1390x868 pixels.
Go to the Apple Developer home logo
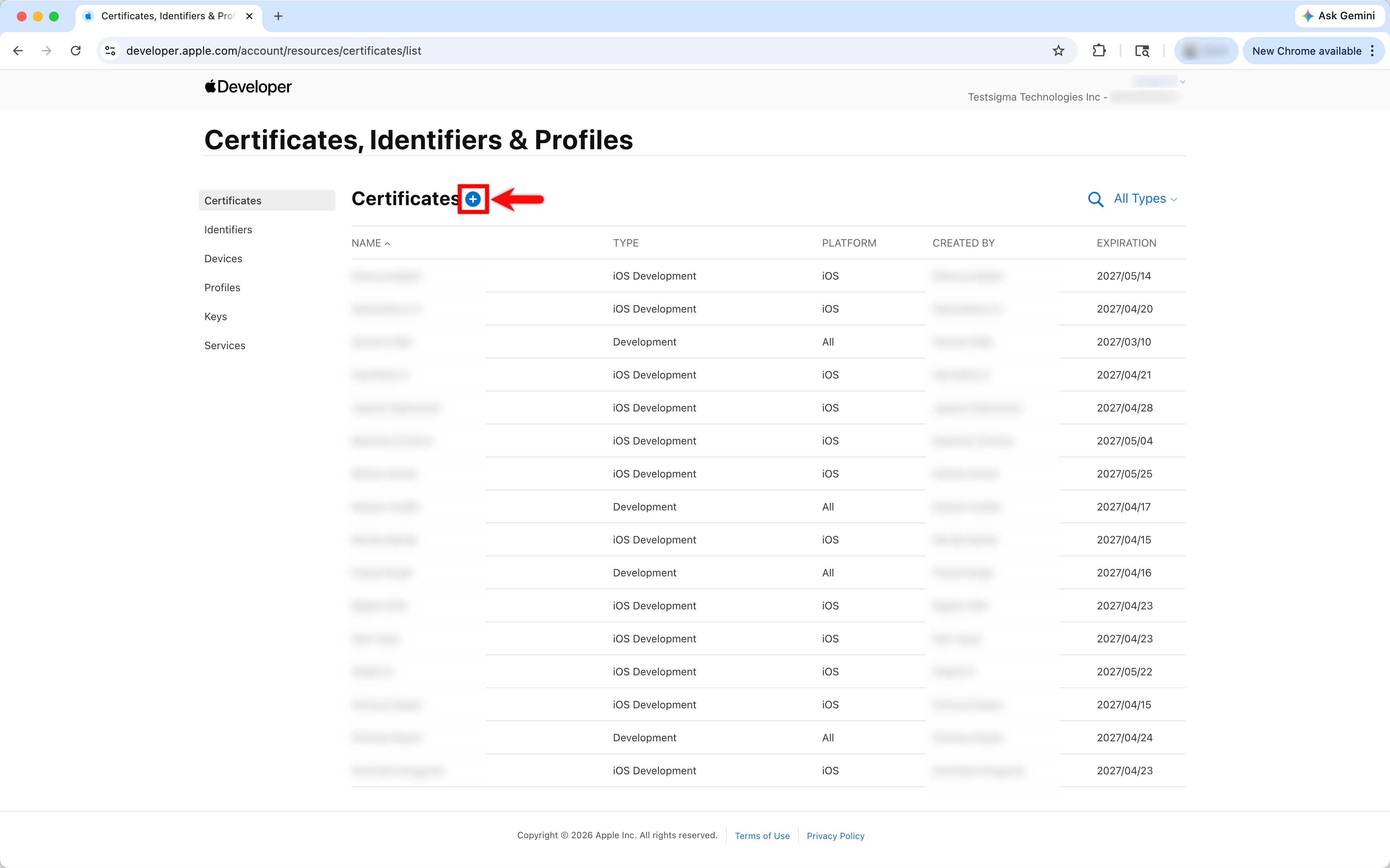[248, 87]
